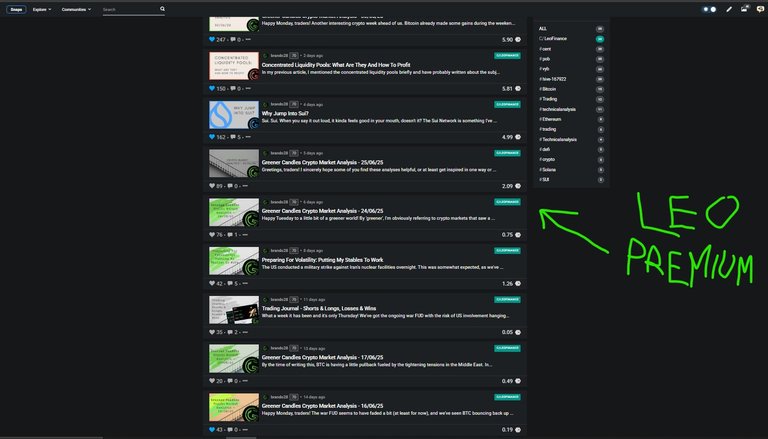This screenshot has width=768, height=439.
Task: Click author avatar on 'Trading Journal' post
Action: pyautogui.click(x=265, y=299)
